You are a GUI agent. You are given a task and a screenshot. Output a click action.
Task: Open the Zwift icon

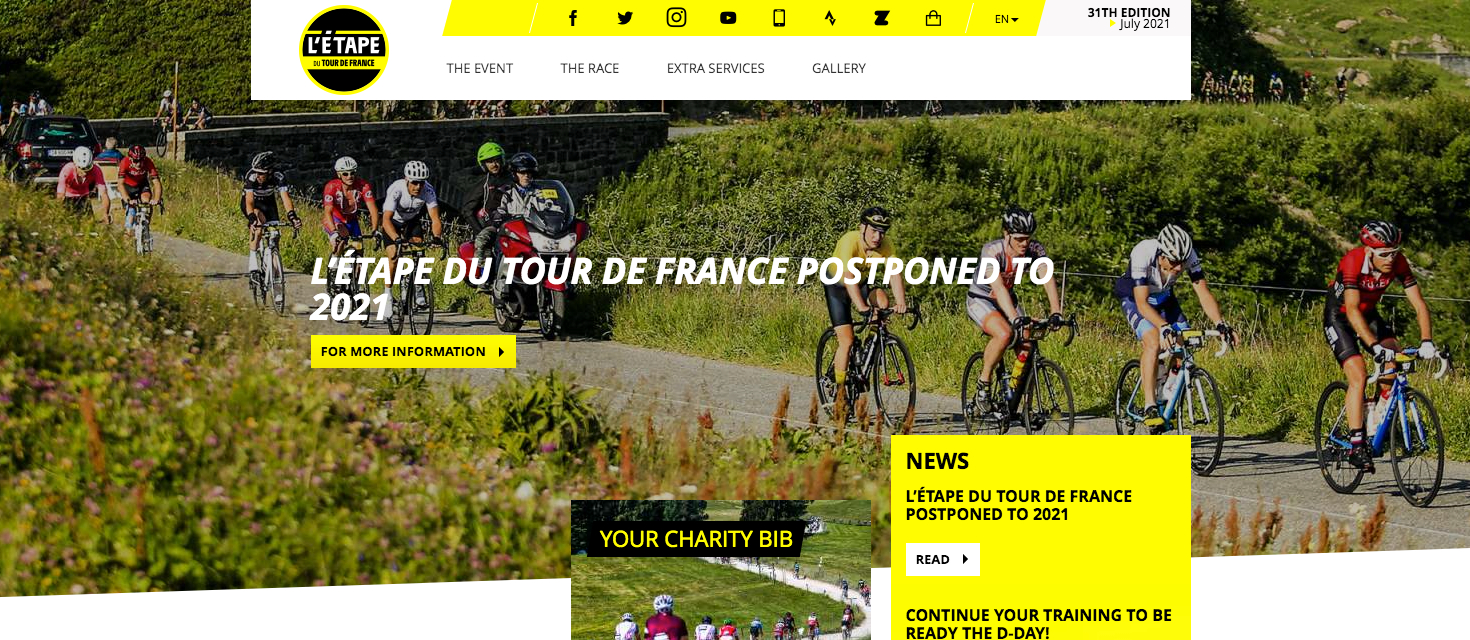(x=881, y=18)
